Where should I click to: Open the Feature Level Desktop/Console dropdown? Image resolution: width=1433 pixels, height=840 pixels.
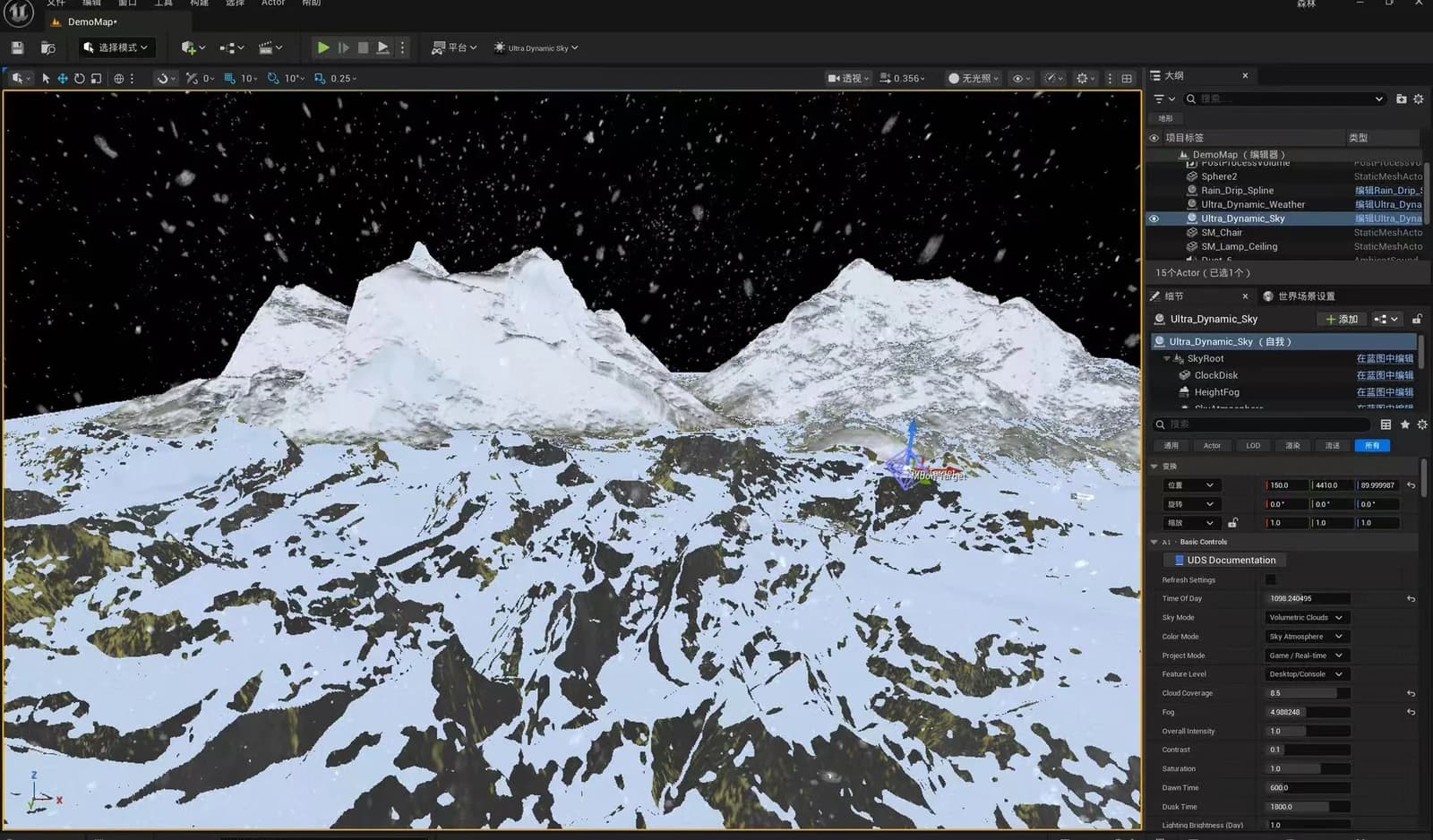1307,674
